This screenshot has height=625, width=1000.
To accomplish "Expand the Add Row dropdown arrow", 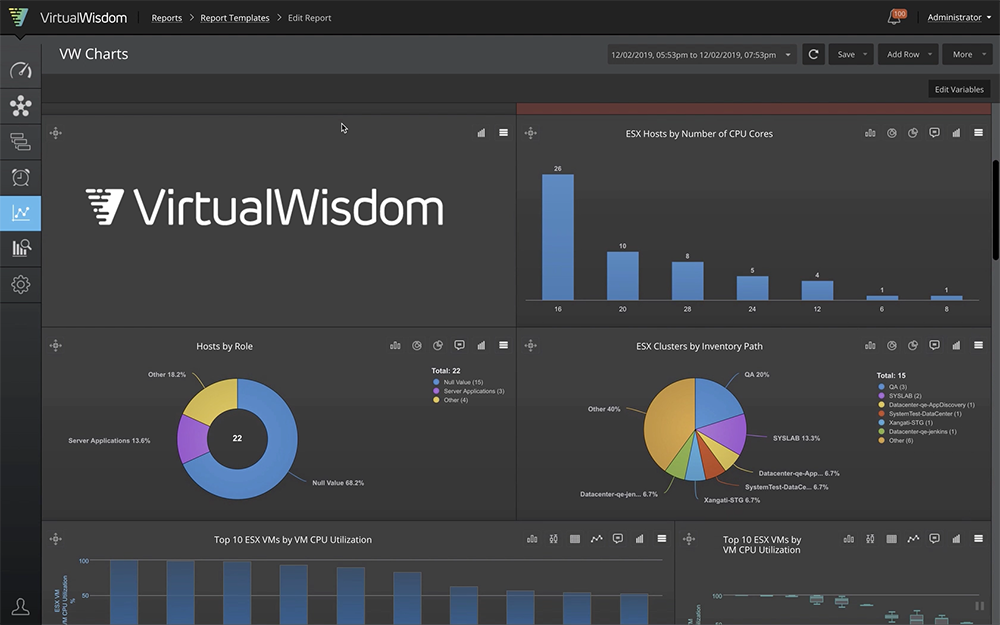I will [x=930, y=54].
